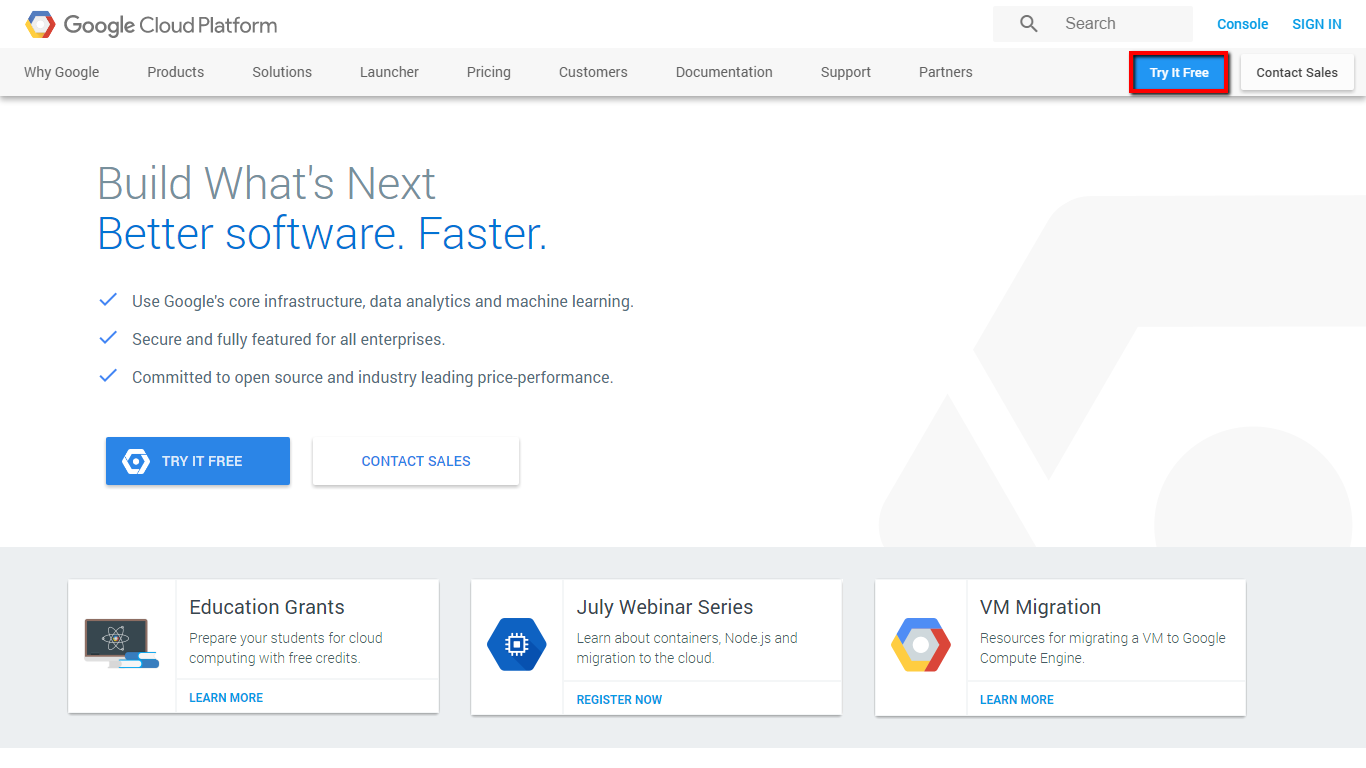Click REGISTER NOW for July Webinar Series

(619, 700)
